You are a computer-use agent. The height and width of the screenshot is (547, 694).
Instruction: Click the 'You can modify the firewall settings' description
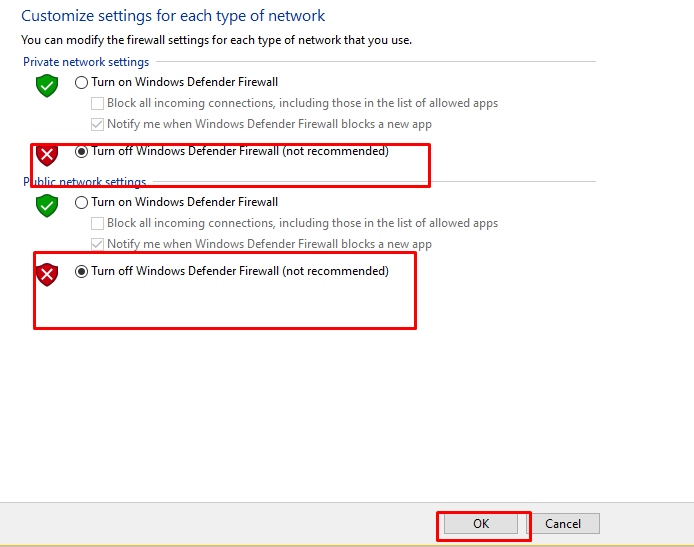coord(216,40)
